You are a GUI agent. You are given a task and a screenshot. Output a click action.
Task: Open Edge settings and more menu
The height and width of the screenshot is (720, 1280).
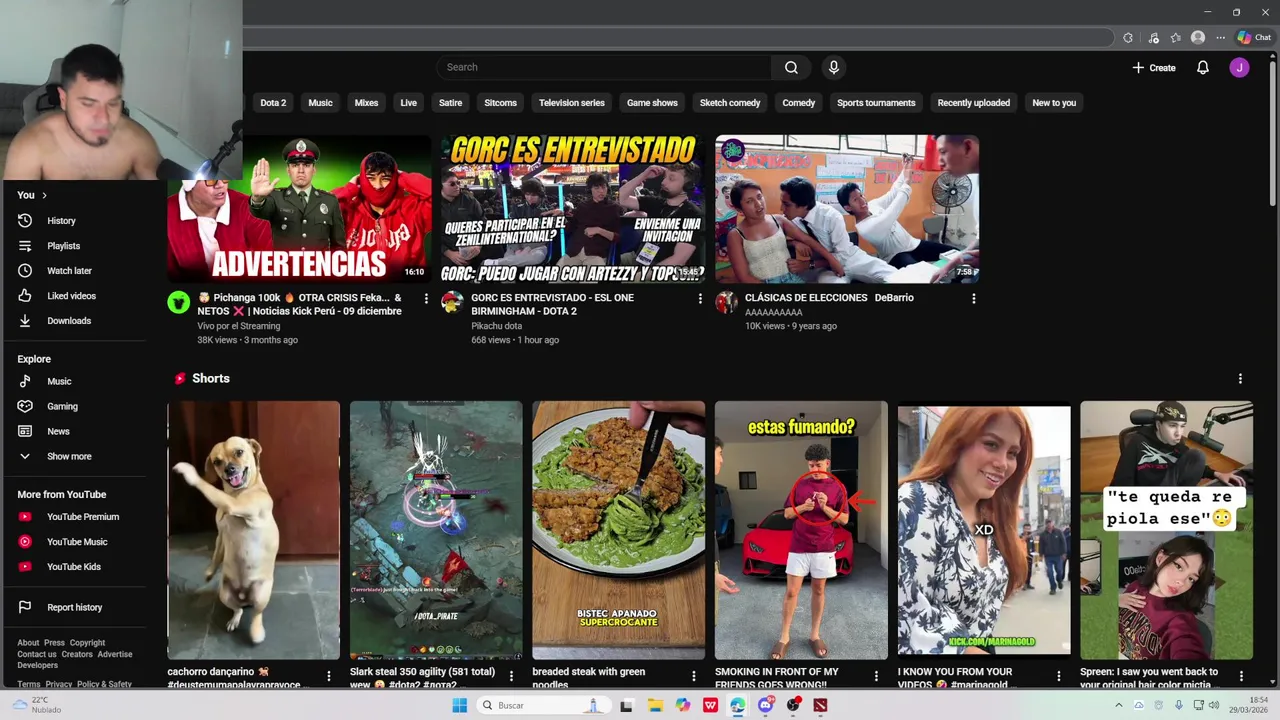click(1220, 38)
